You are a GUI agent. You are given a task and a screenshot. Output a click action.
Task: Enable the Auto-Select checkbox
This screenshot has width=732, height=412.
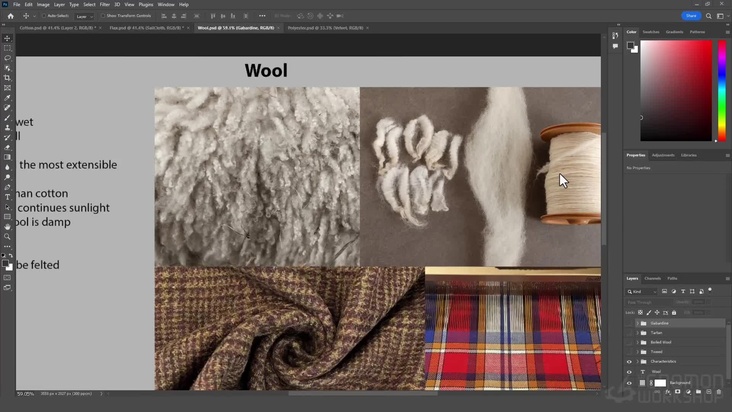(x=44, y=16)
